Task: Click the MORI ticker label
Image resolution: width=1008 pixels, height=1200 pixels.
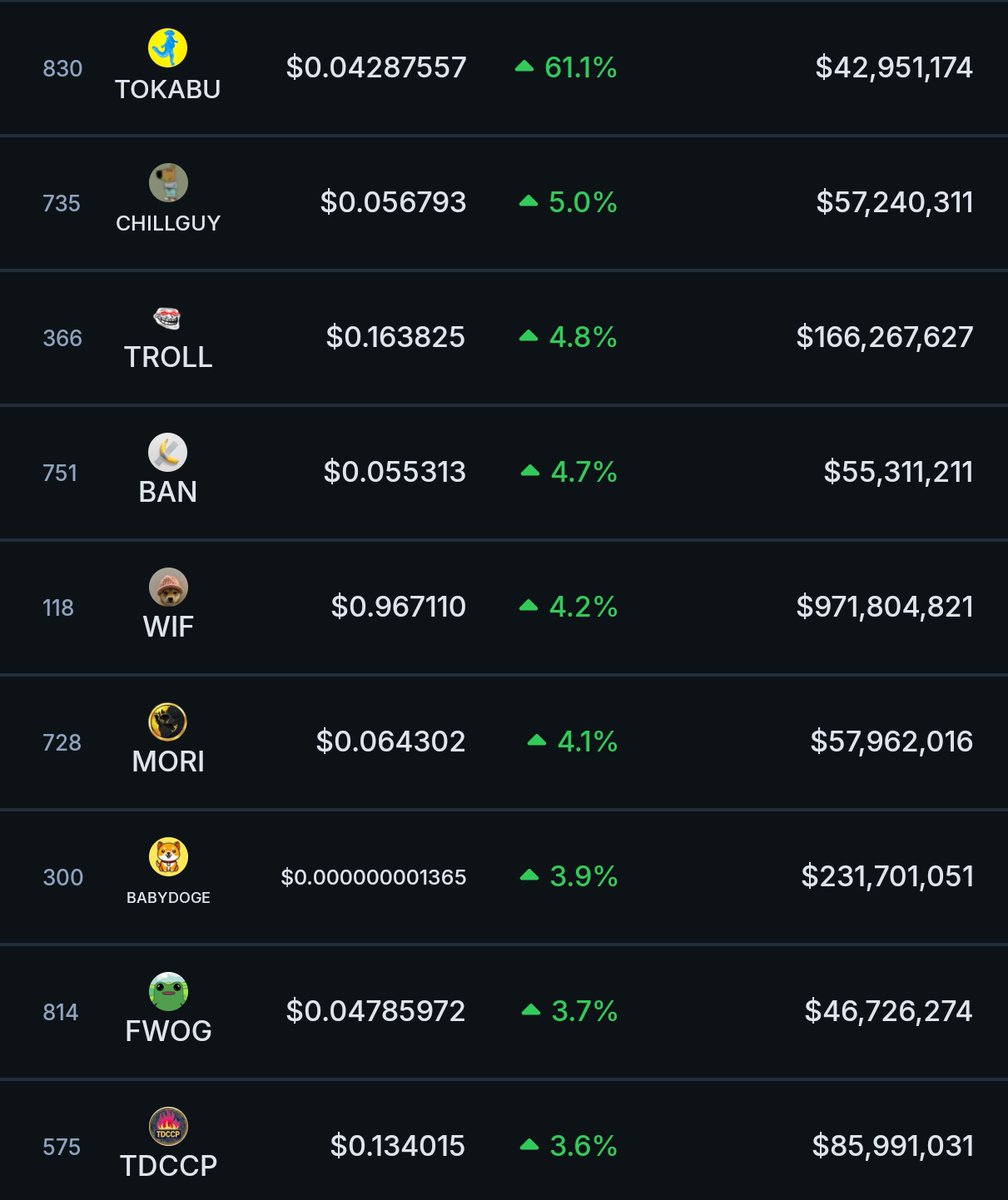Action: [168, 762]
